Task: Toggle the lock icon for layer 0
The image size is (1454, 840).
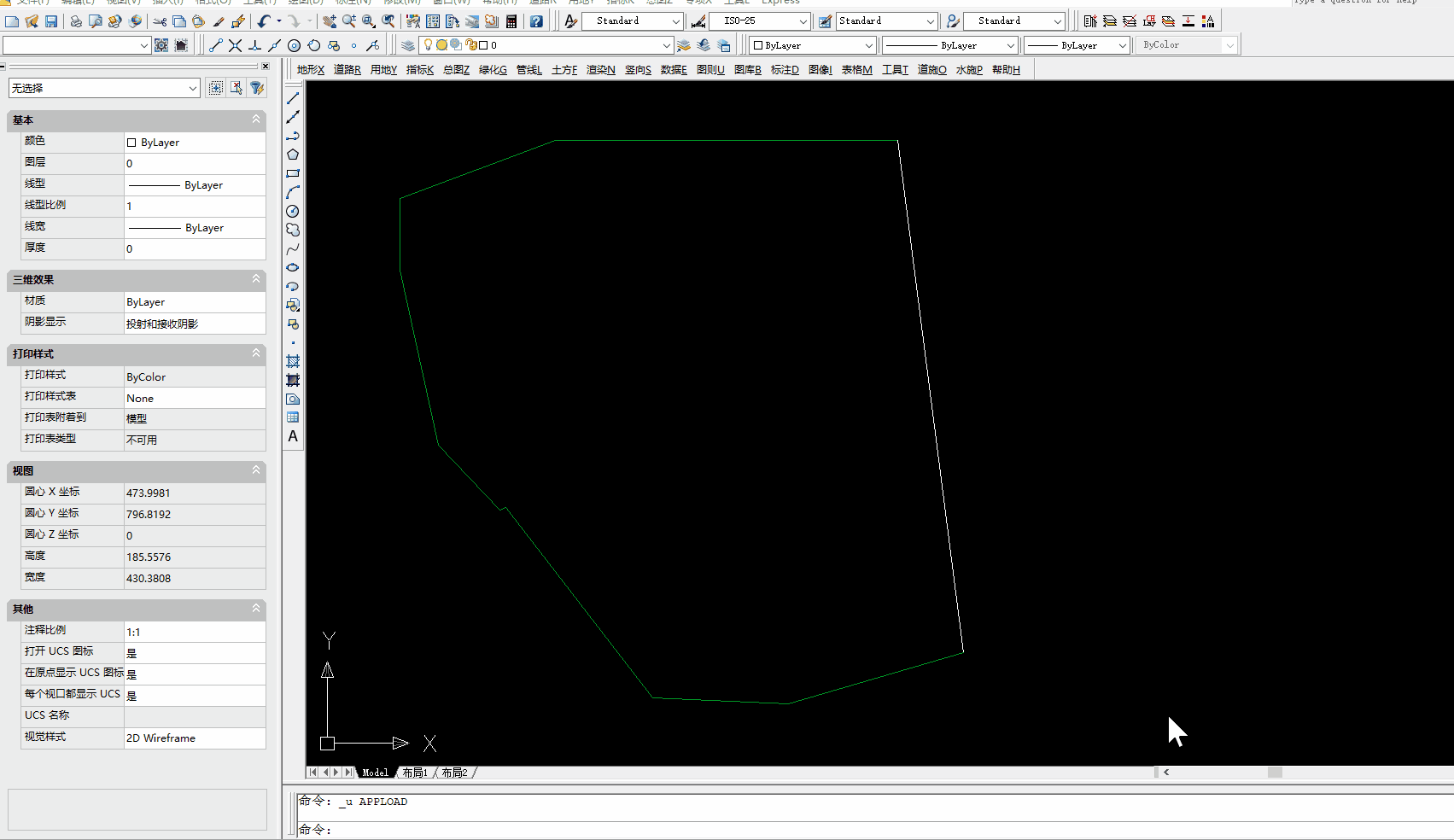Action: (x=470, y=44)
